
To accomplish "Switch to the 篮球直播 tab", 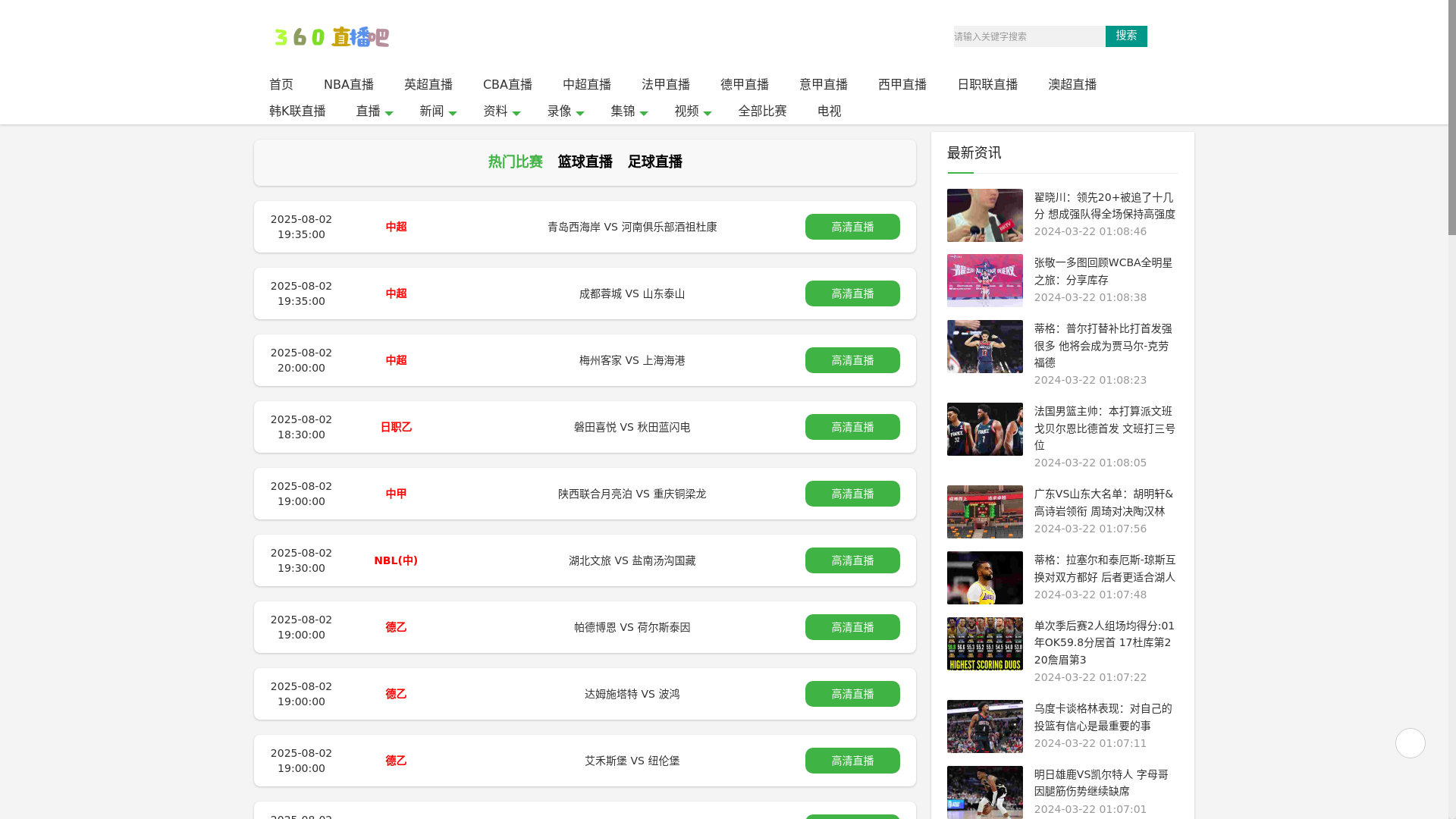I will coord(585,162).
